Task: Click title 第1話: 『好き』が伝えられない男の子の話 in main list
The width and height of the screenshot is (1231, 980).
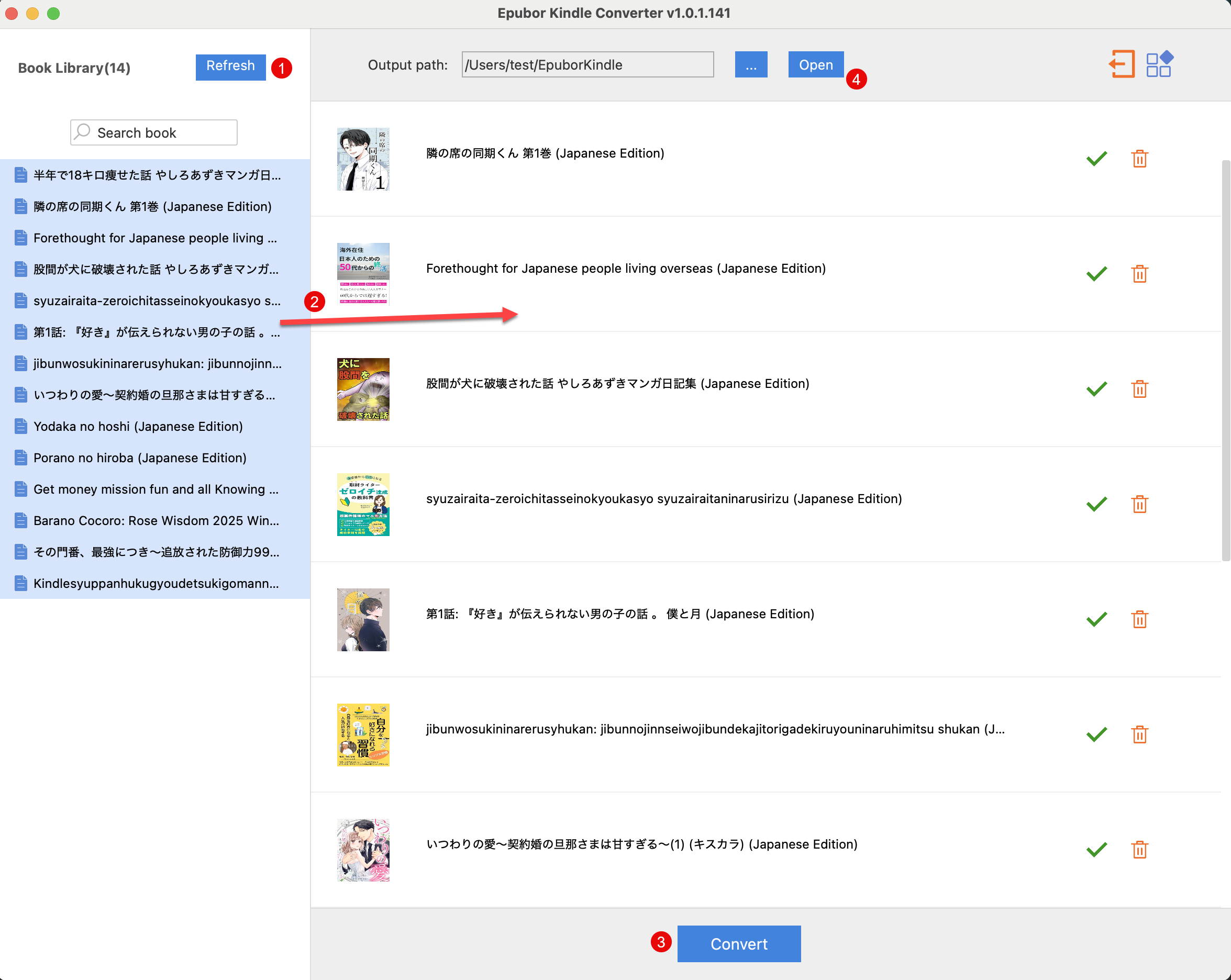Action: tap(620, 614)
